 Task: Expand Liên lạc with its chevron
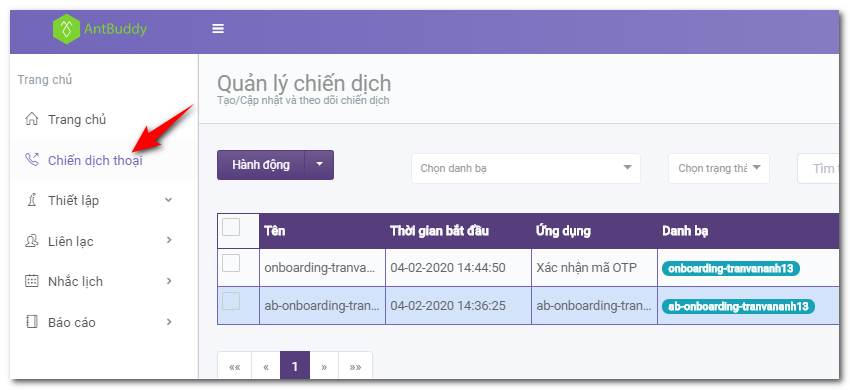(169, 240)
